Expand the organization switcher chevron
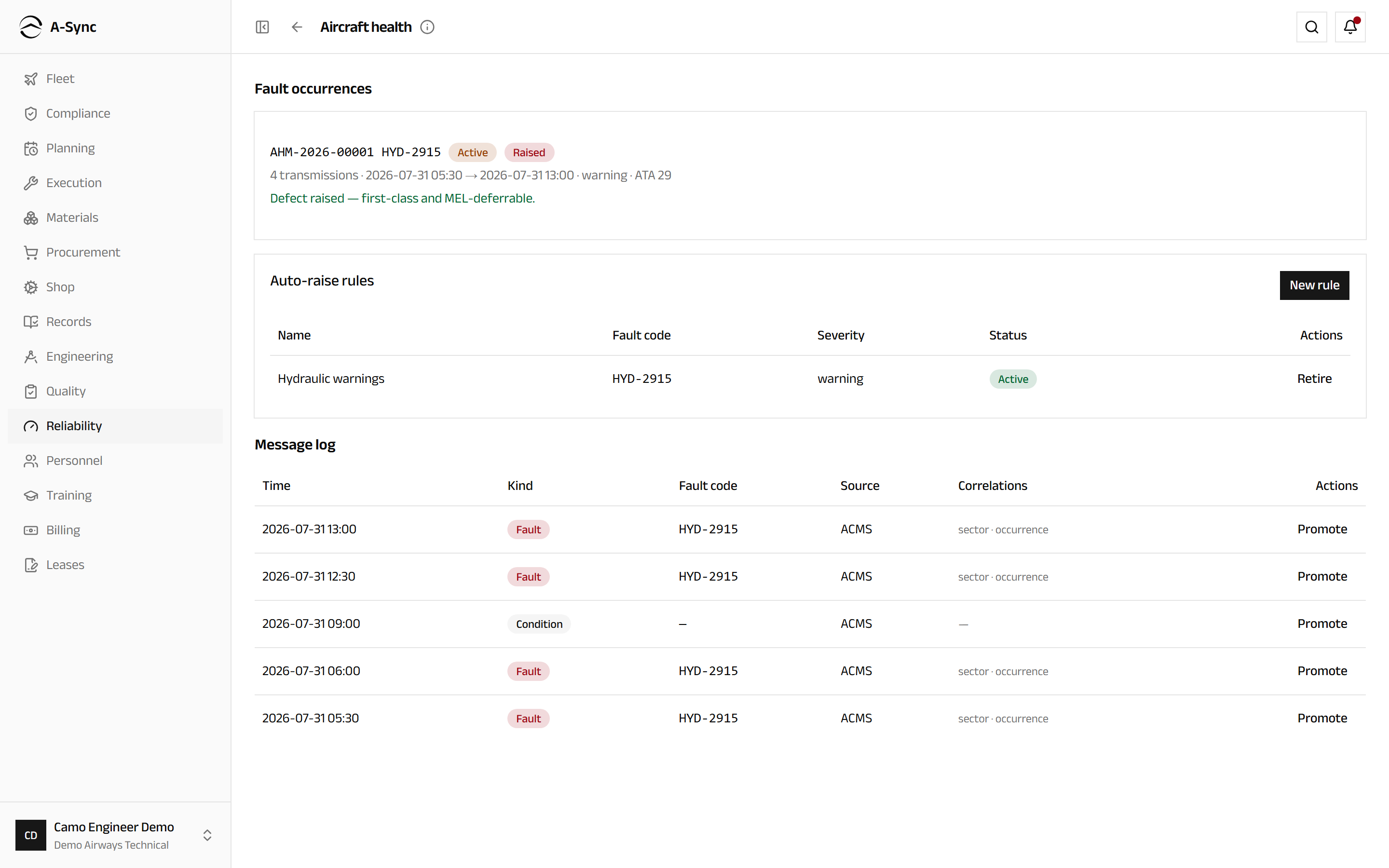 pos(207,835)
